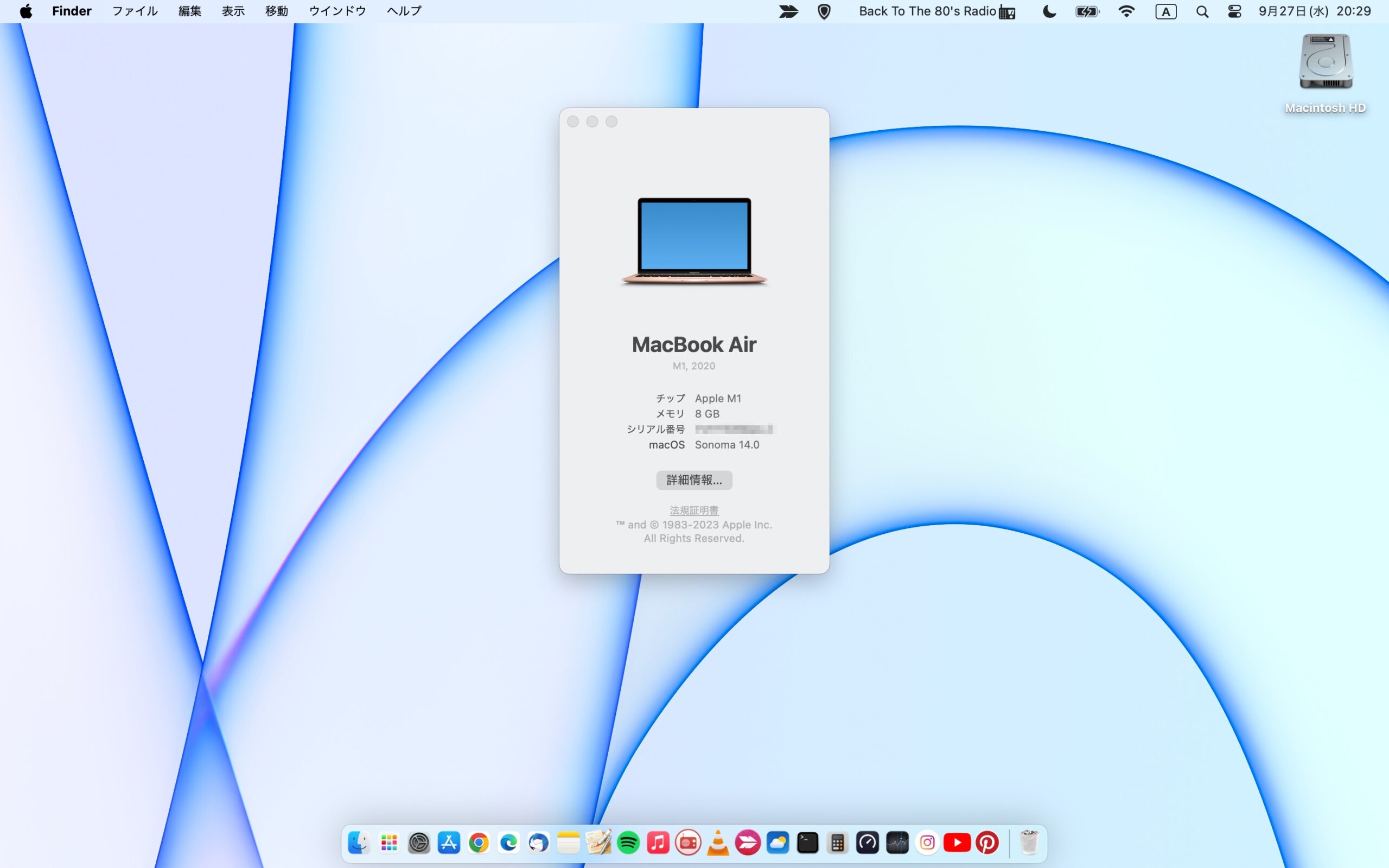Click the MacBook Air laptop image
The width and height of the screenshot is (1389, 868).
point(694,241)
